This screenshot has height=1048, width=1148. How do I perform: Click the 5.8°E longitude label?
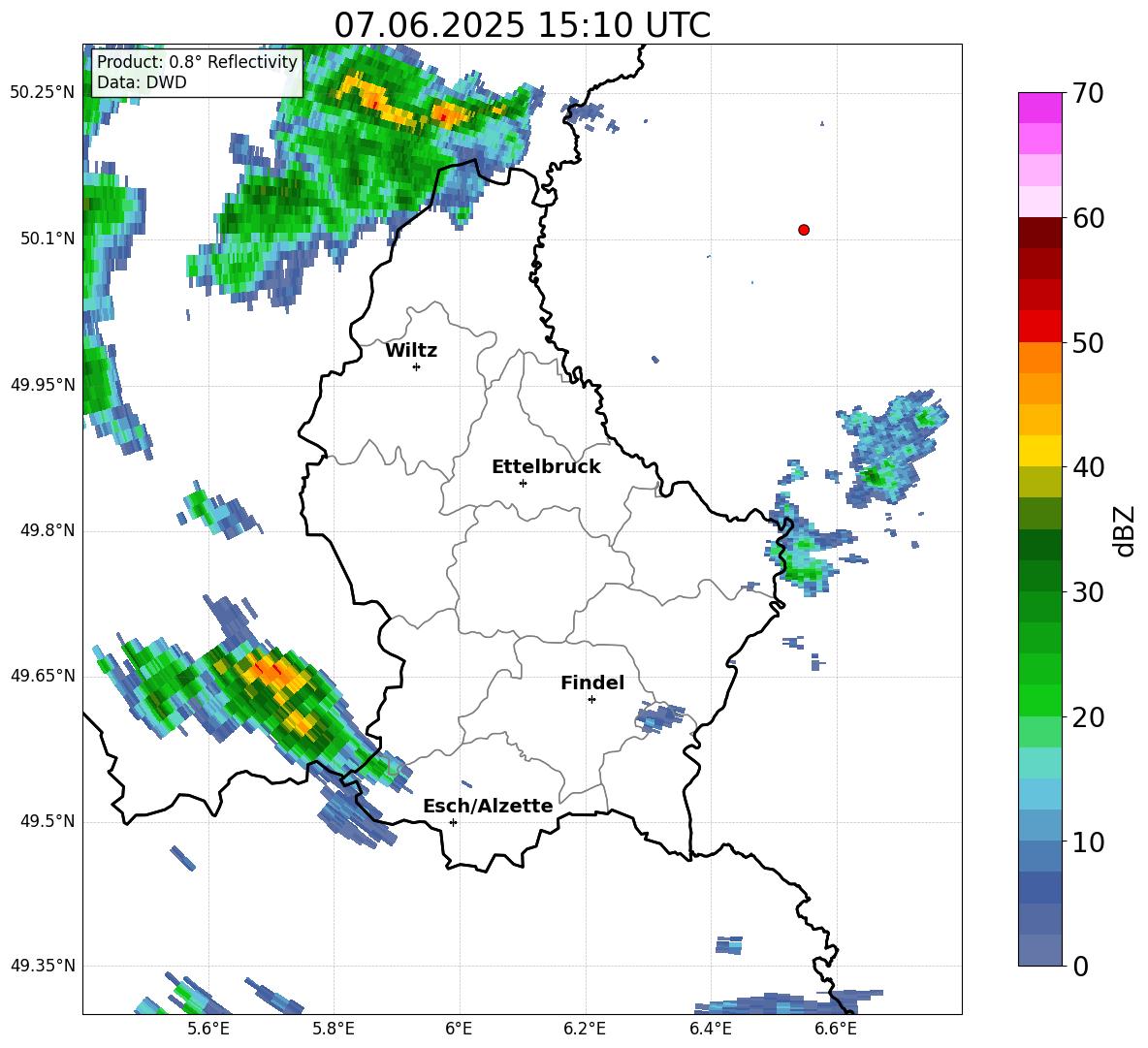(x=334, y=1029)
